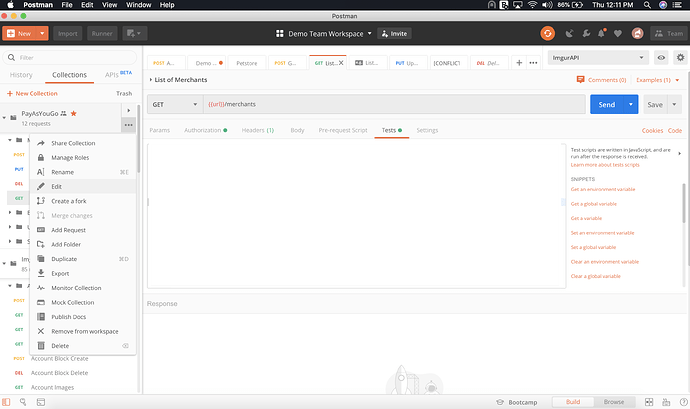Close the List of Merchants request tab
Screen dimensions: 690x409
pyautogui.click(x=341, y=63)
